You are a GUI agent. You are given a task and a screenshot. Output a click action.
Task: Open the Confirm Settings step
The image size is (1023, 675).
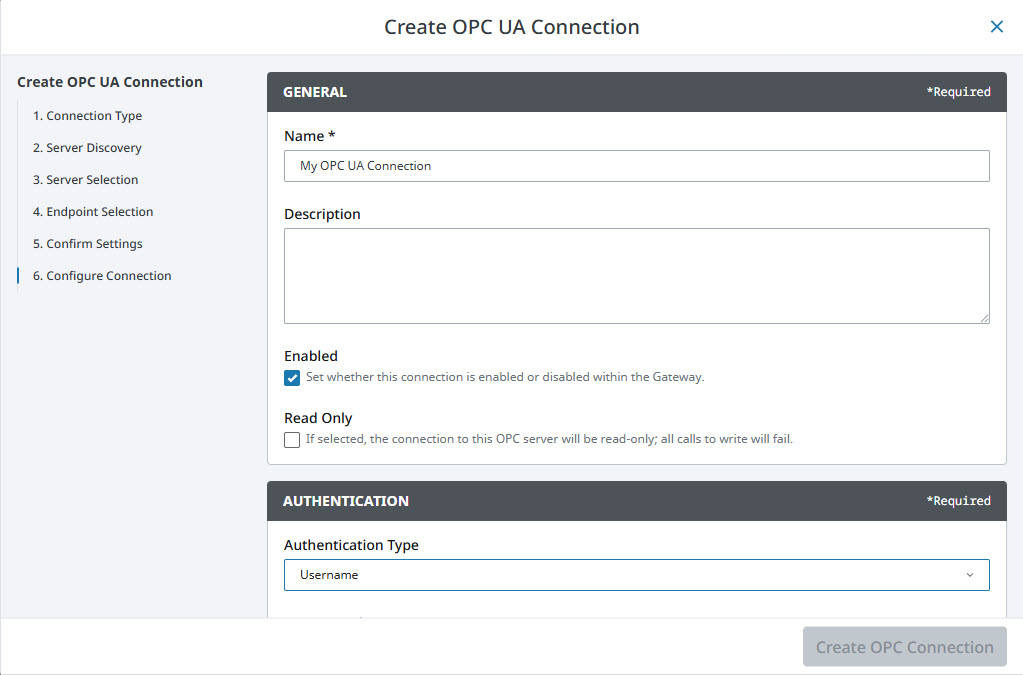88,243
